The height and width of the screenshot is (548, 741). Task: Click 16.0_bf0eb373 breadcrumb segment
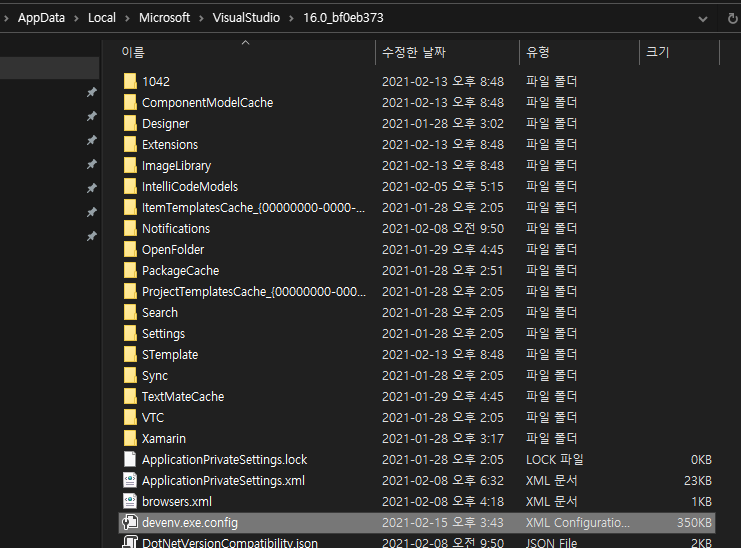point(343,18)
